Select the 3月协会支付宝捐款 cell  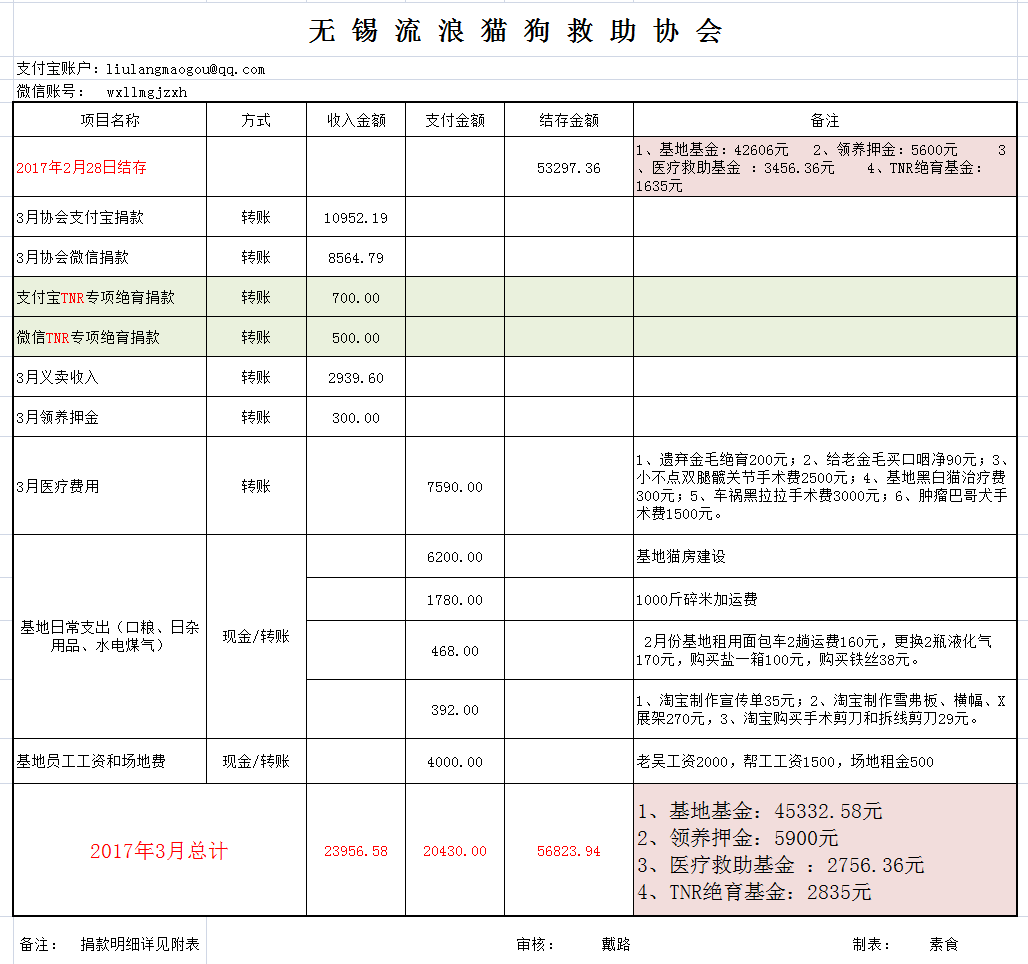point(110,217)
